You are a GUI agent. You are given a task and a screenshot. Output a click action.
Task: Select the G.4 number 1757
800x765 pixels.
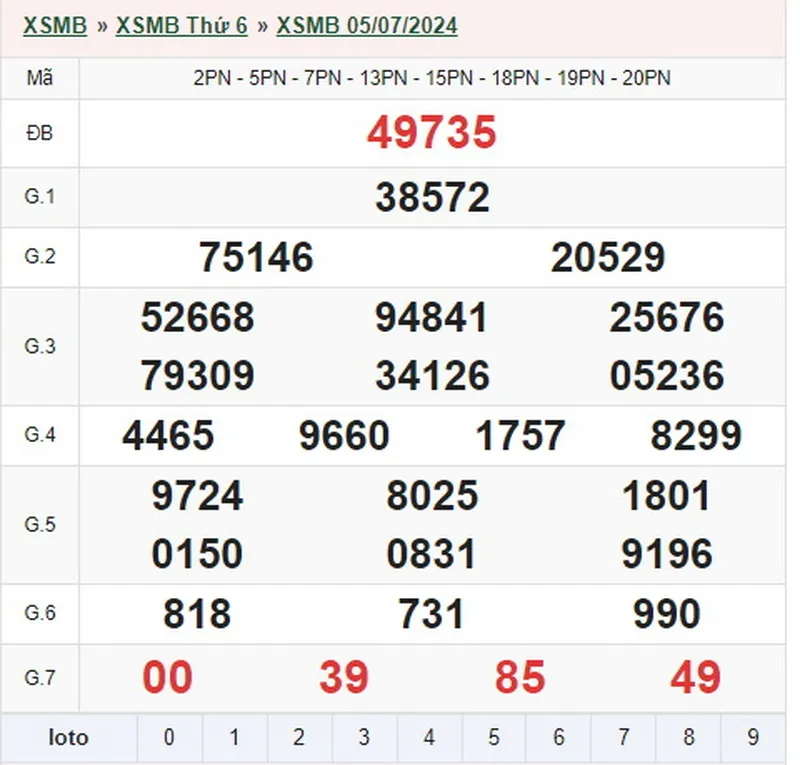pos(520,435)
